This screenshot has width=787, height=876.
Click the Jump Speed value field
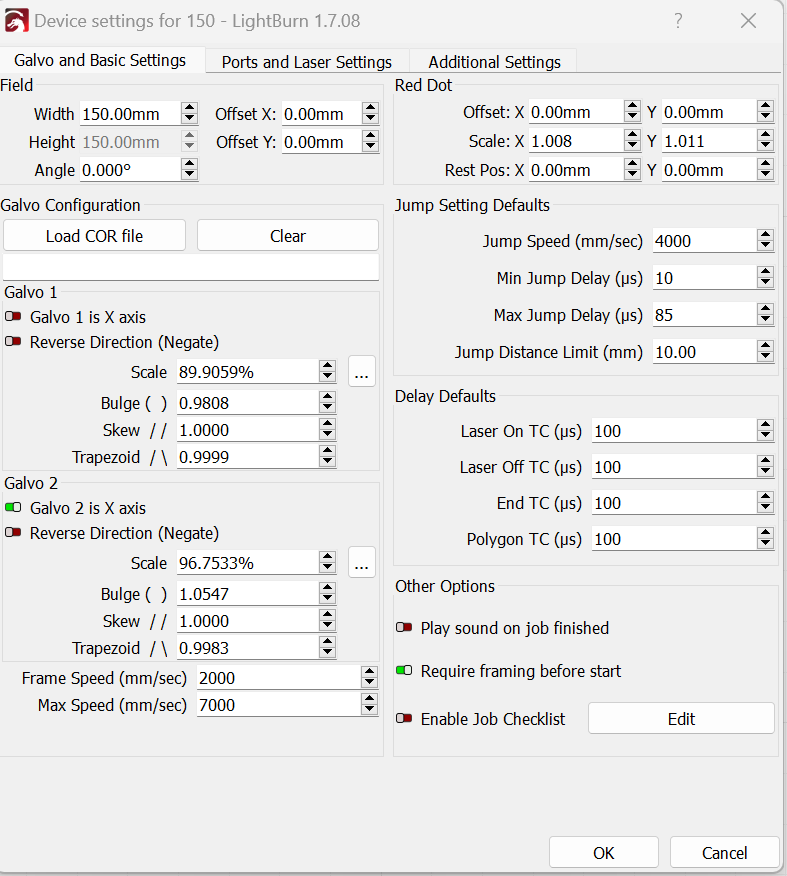pos(705,241)
